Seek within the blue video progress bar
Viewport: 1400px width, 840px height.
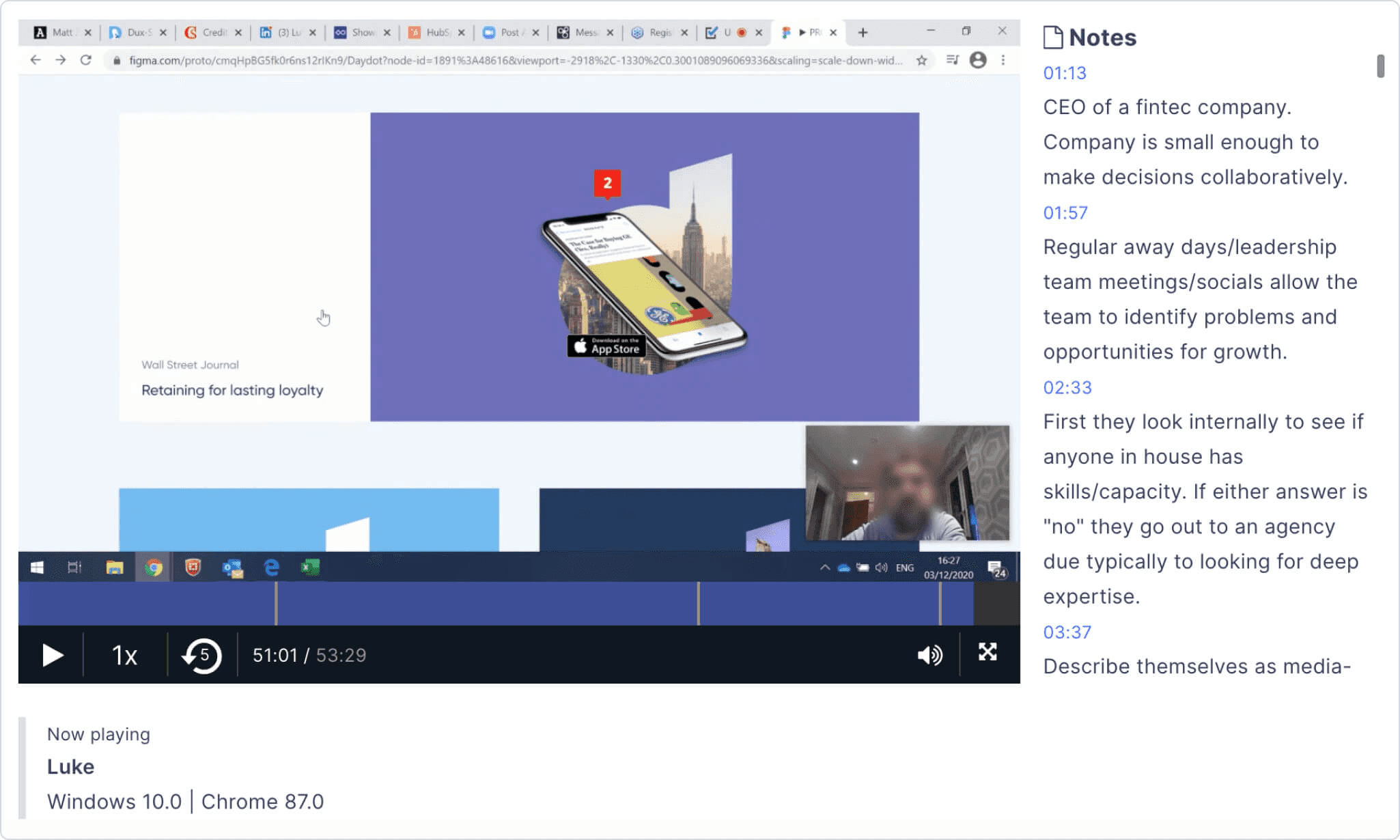(x=478, y=604)
